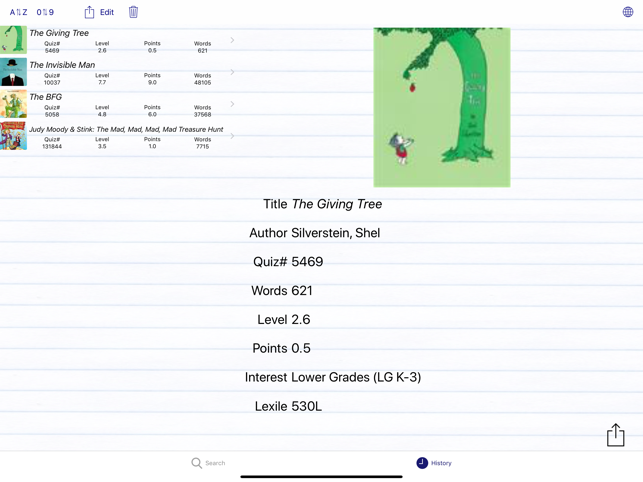Tap the detail line 'Level 2.6'
The width and height of the screenshot is (643, 482).
[284, 320]
